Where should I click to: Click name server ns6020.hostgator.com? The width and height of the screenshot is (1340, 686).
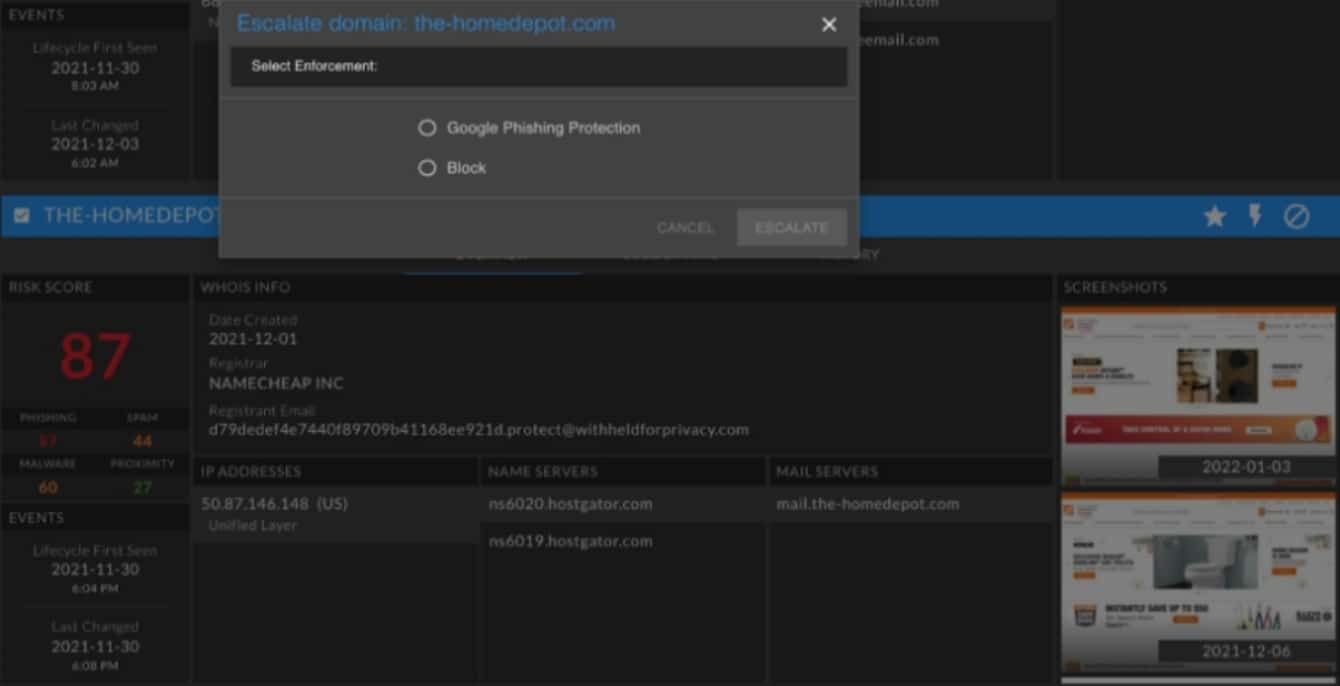point(570,504)
